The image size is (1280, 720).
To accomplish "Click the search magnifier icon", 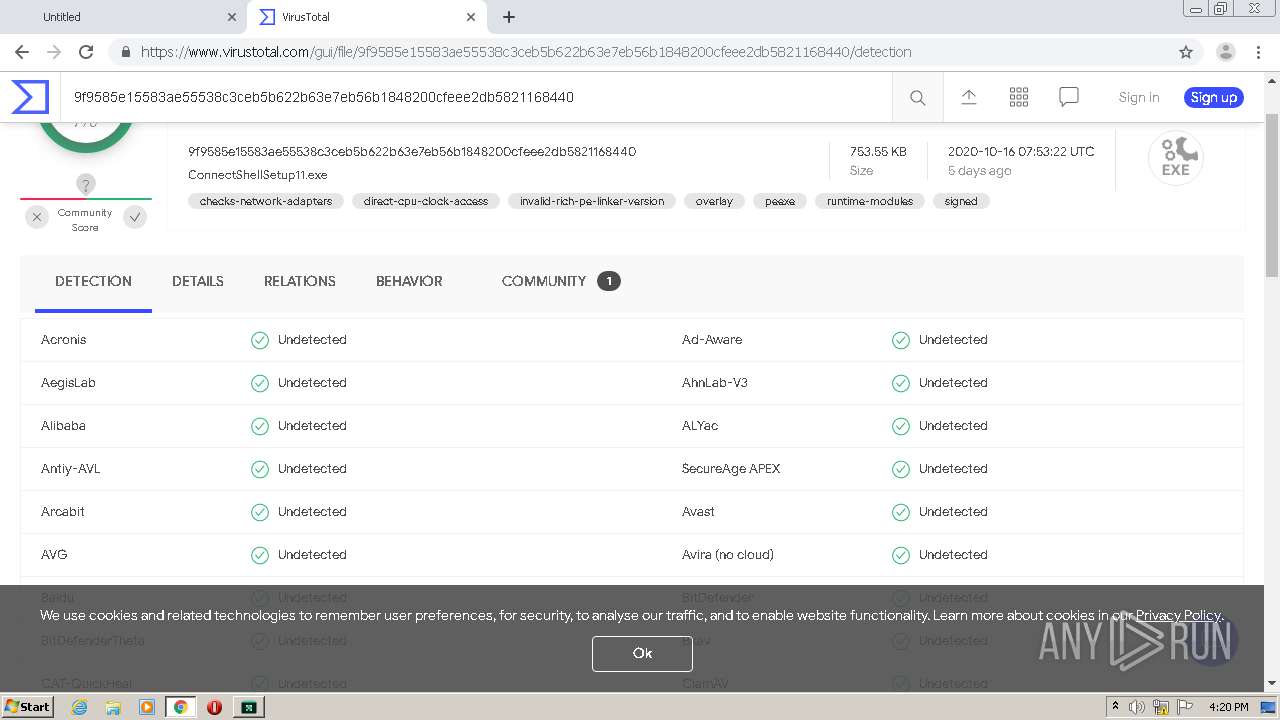I will click(917, 97).
